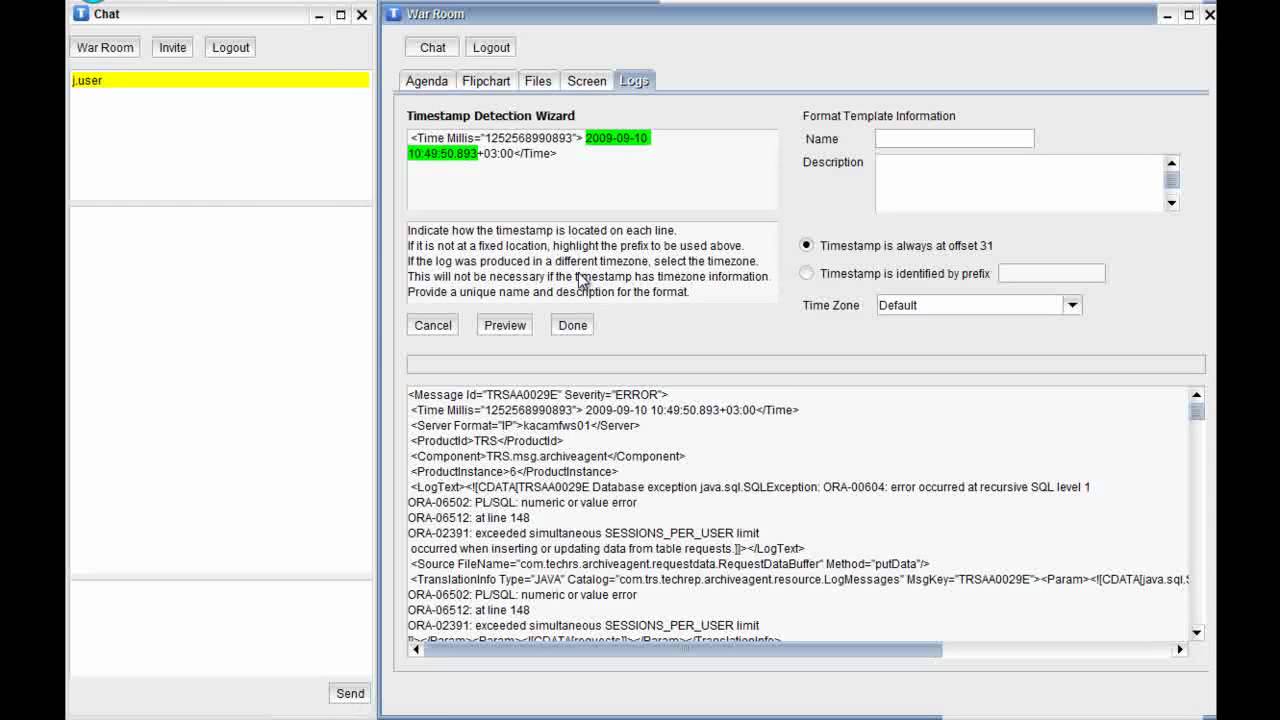Click the Chat window title icon
The width and height of the screenshot is (1280, 720).
[81, 14]
